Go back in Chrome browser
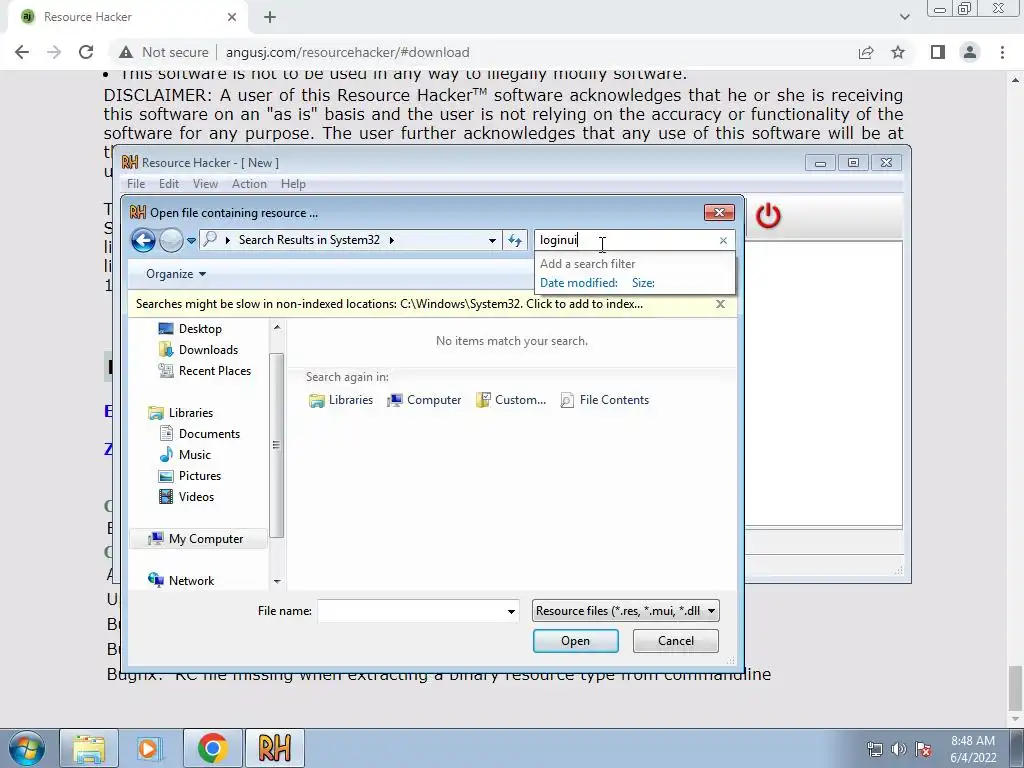 [22, 52]
